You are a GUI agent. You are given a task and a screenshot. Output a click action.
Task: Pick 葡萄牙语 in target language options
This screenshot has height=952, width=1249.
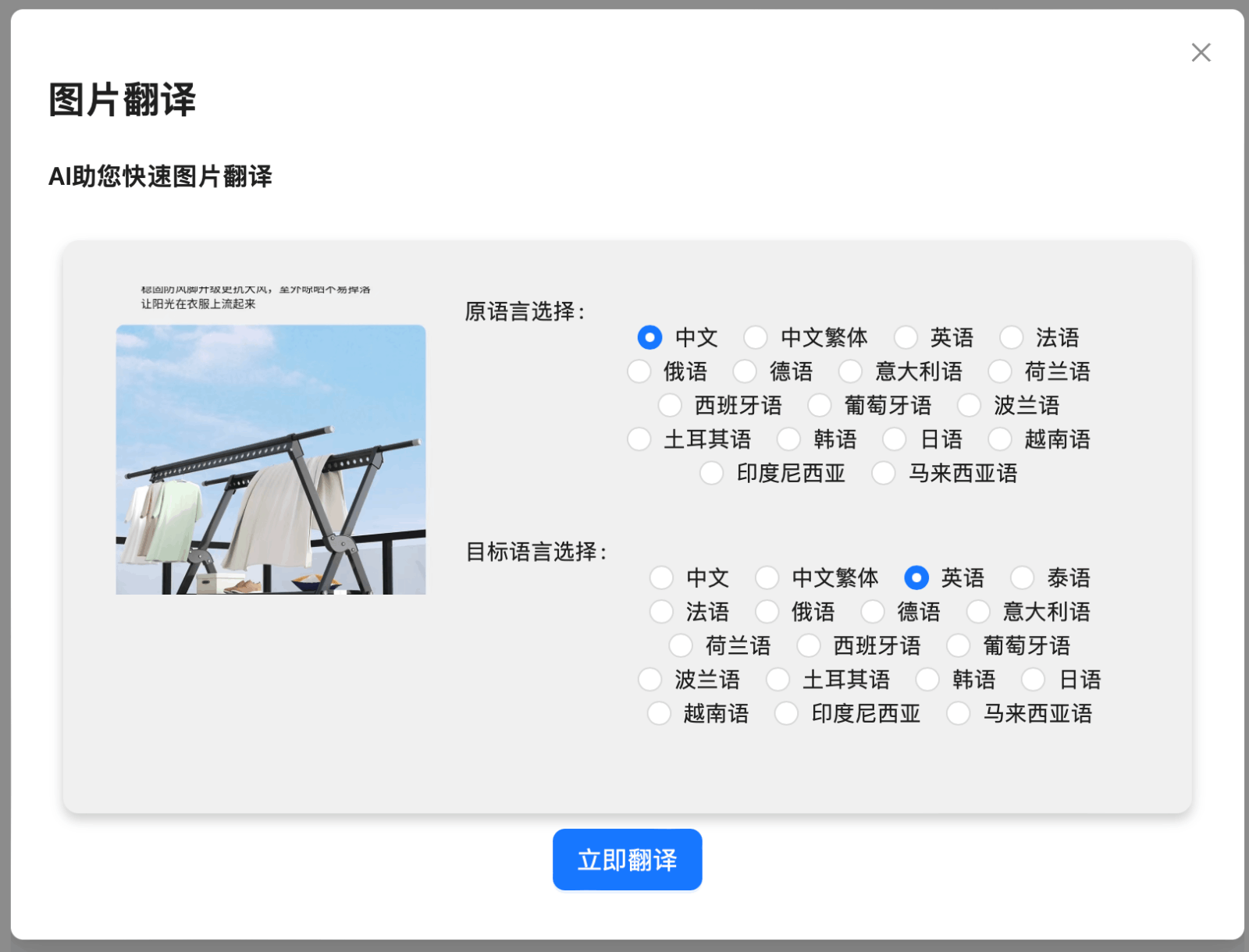[x=958, y=645]
